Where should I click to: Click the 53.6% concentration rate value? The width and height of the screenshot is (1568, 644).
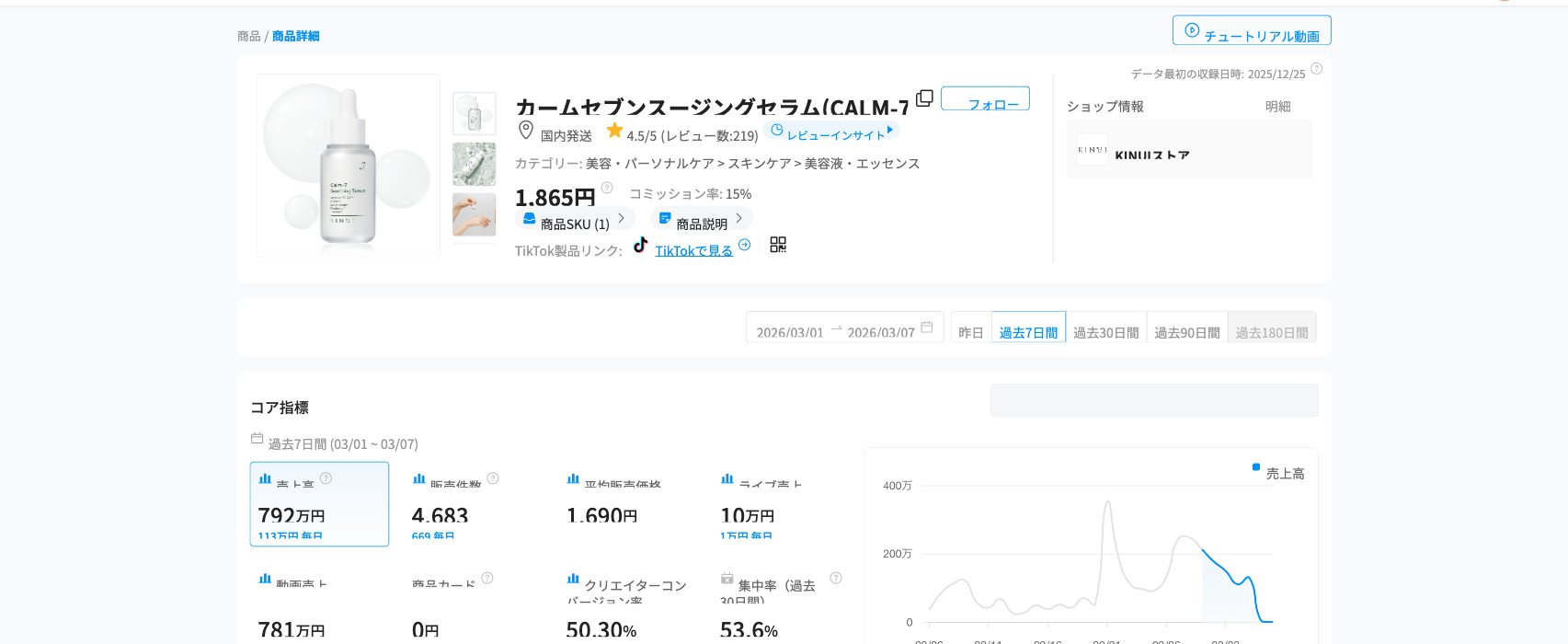pos(749,631)
